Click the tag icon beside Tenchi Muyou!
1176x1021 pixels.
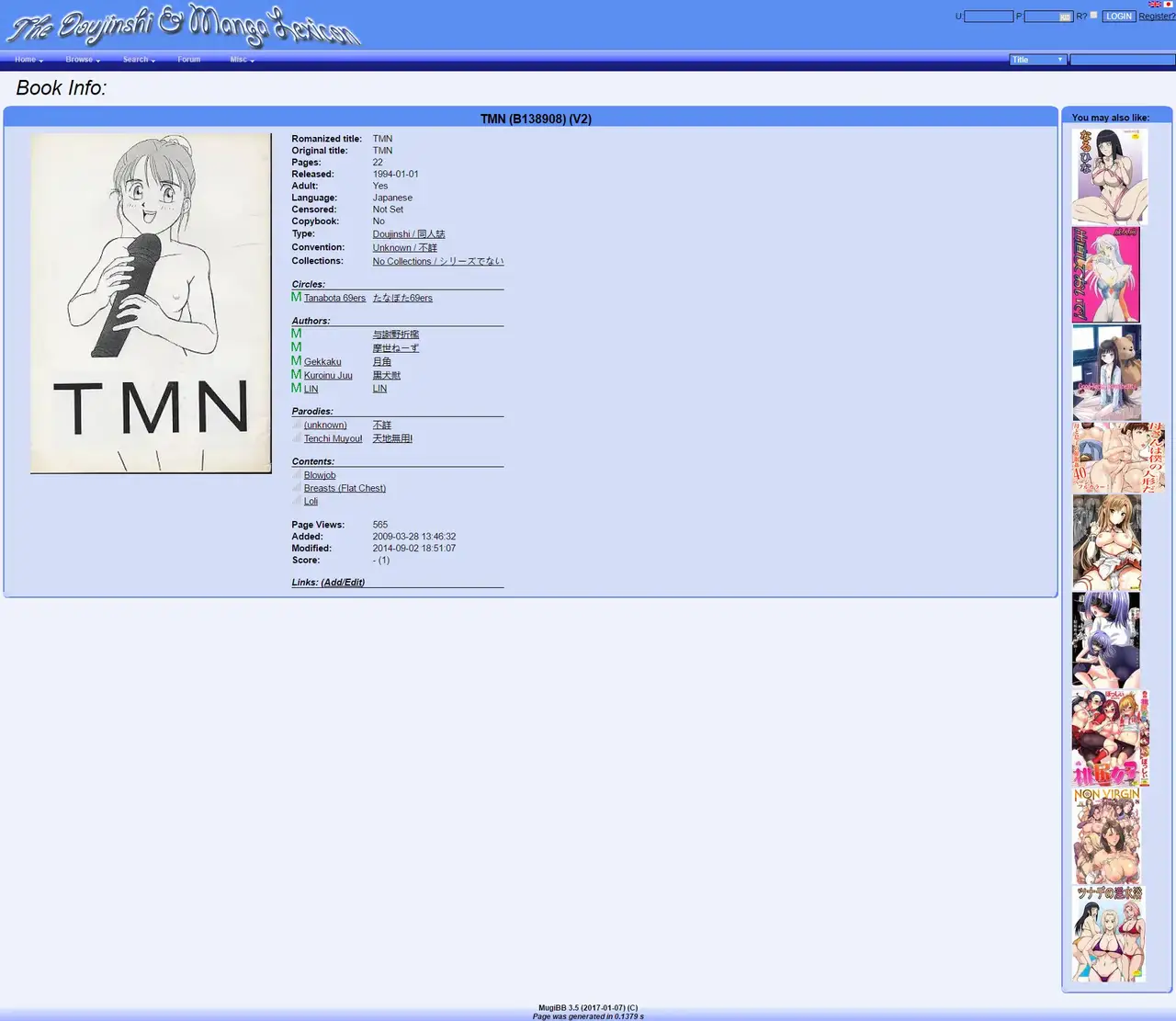pos(297,438)
